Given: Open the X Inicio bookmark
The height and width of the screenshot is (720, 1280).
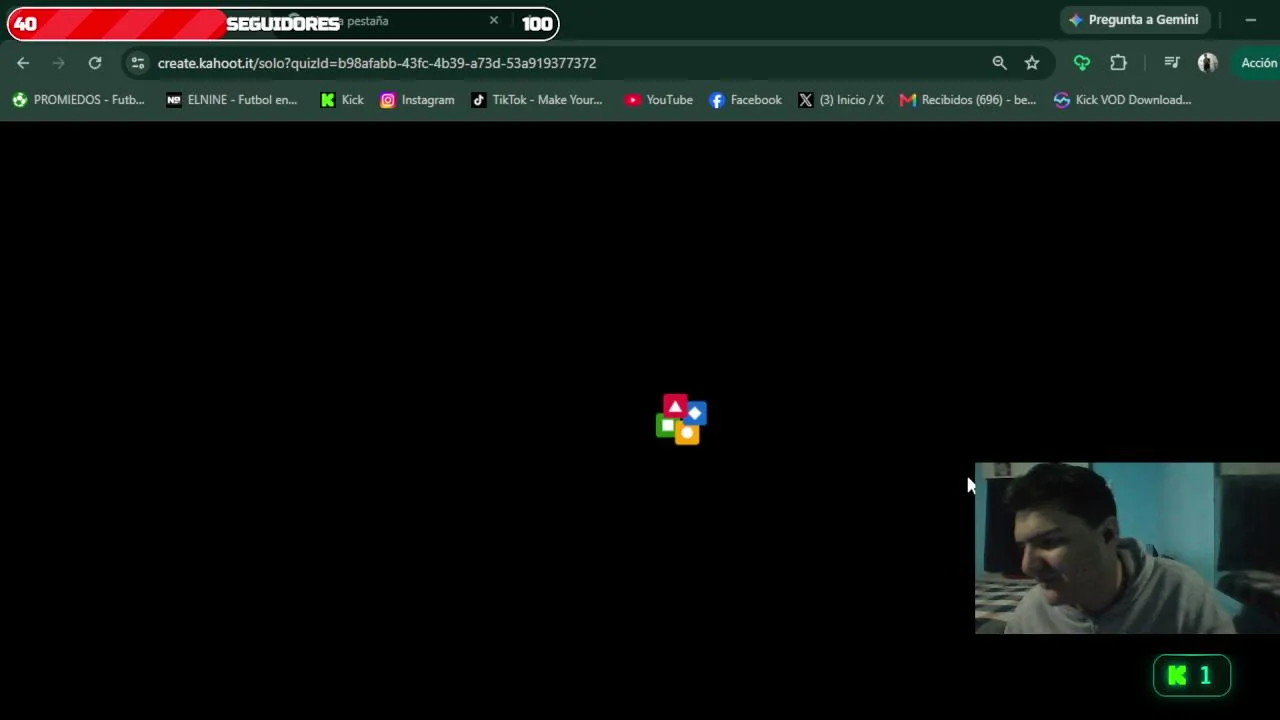Looking at the screenshot, I should (x=841, y=100).
